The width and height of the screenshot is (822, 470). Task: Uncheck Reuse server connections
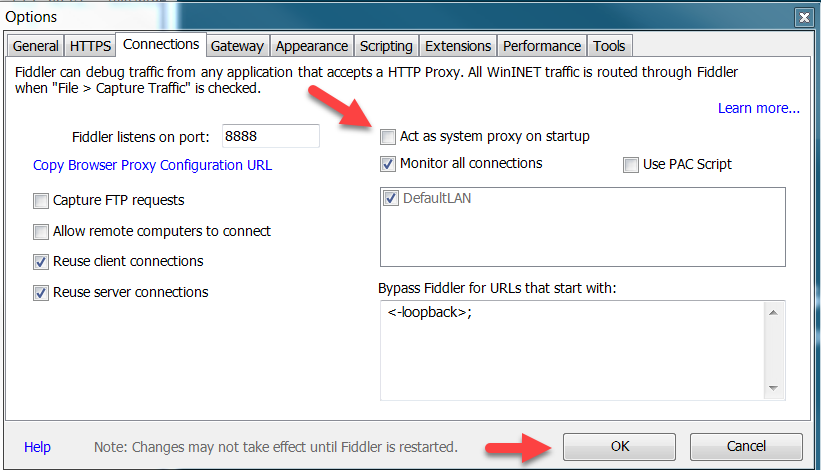pos(41,293)
